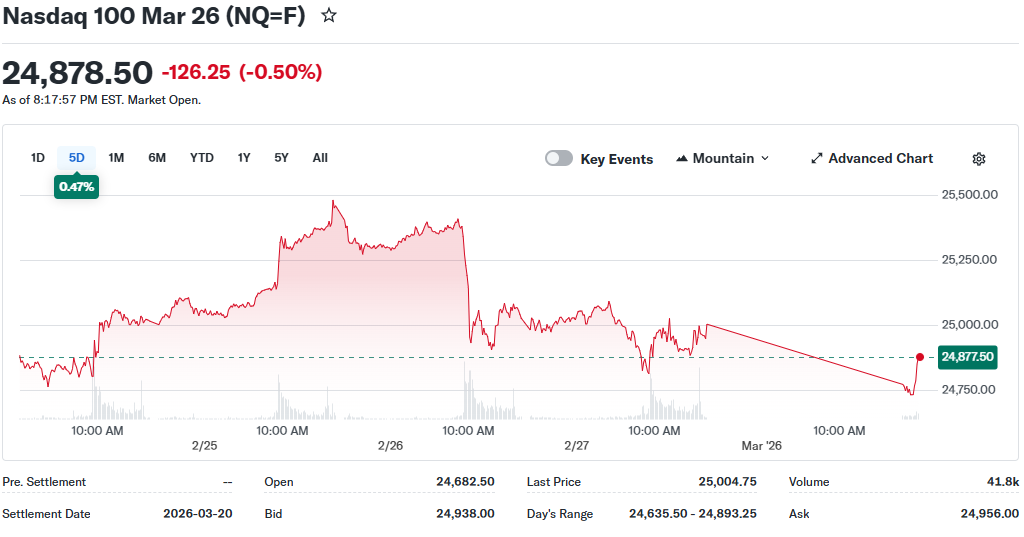Viewport: 1024px width, 537px height.
Task: Add NQ=F to watchlist with star icon
Action: coord(328,16)
